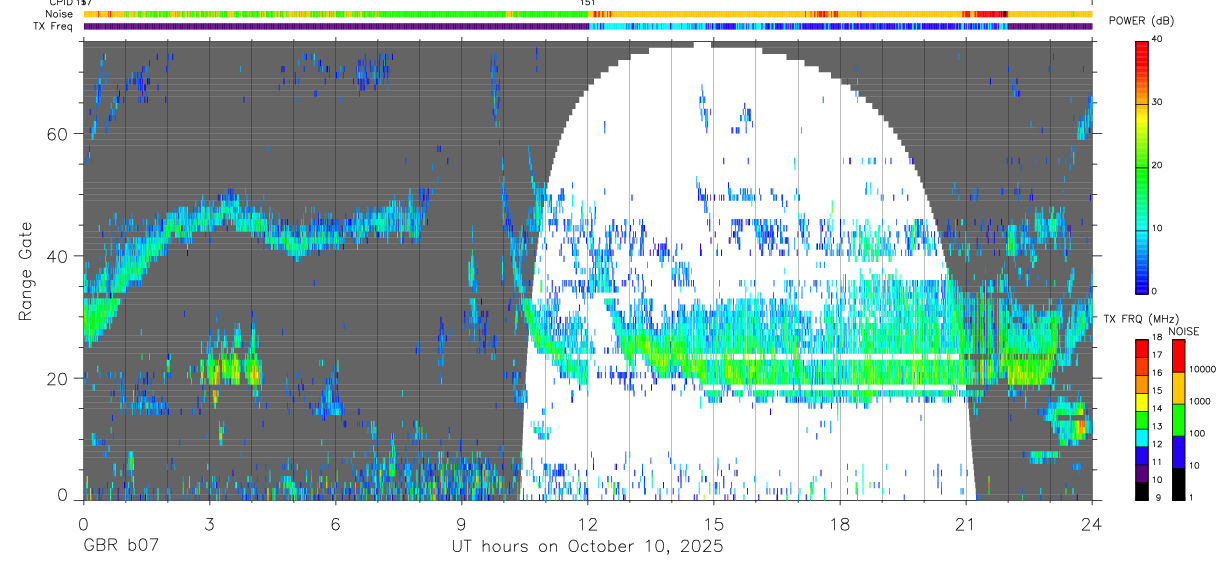This screenshot has width=1228, height=567.
Task: Click the NOISE color scale bar
Action: point(1179,419)
